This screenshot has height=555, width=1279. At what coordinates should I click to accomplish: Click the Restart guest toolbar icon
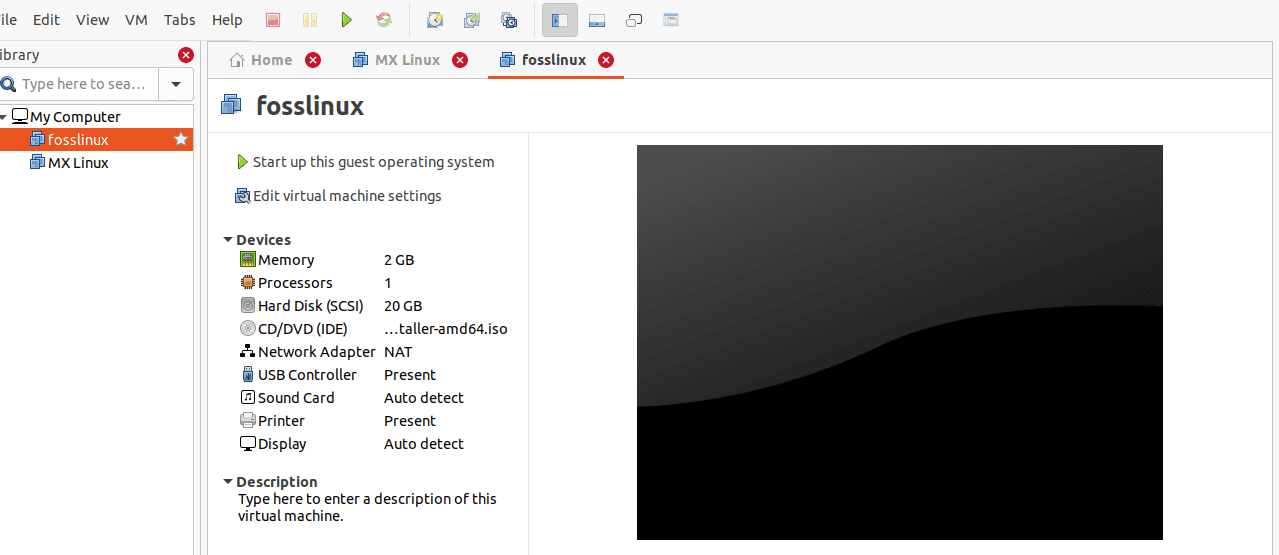tap(383, 20)
